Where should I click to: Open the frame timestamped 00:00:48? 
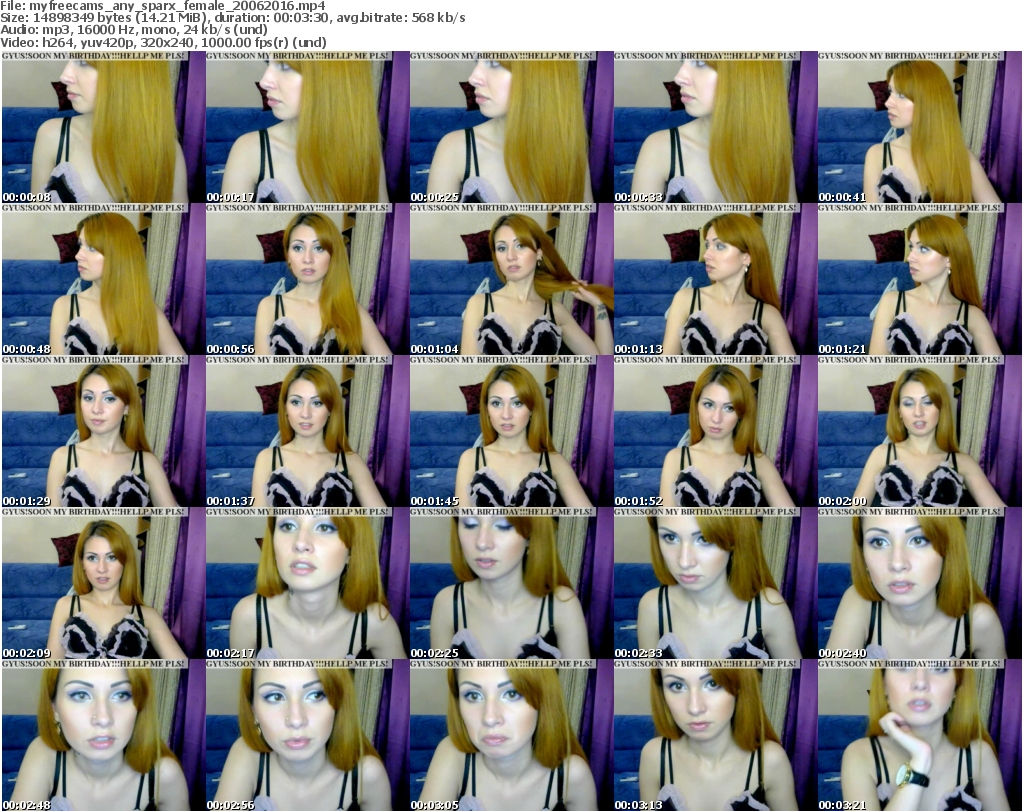[x=103, y=279]
